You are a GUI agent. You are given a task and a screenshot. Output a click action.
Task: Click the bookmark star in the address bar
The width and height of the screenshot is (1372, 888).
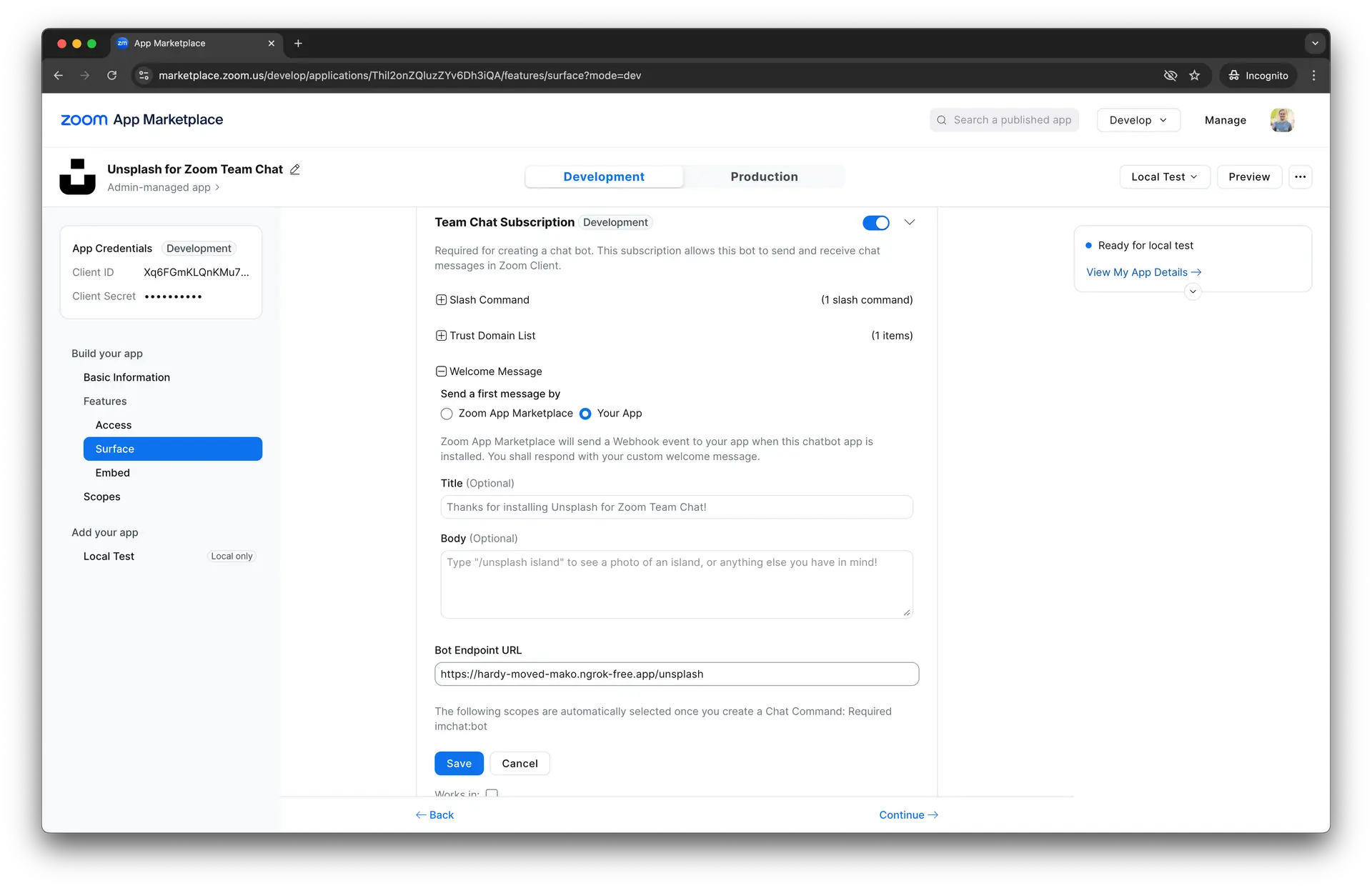tap(1195, 75)
